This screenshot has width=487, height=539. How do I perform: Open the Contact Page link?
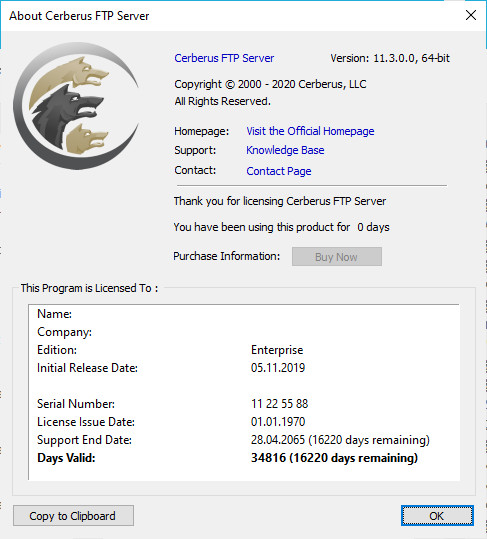tap(279, 171)
